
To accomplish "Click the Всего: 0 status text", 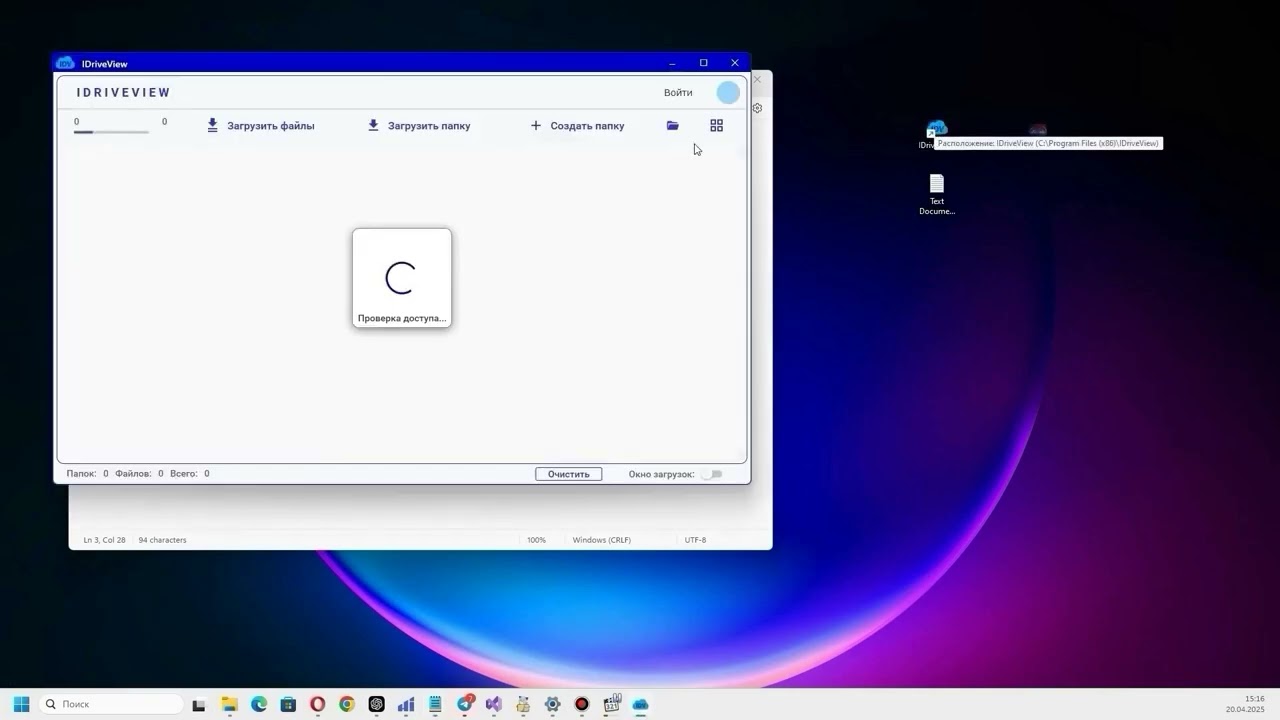I will 190,474.
